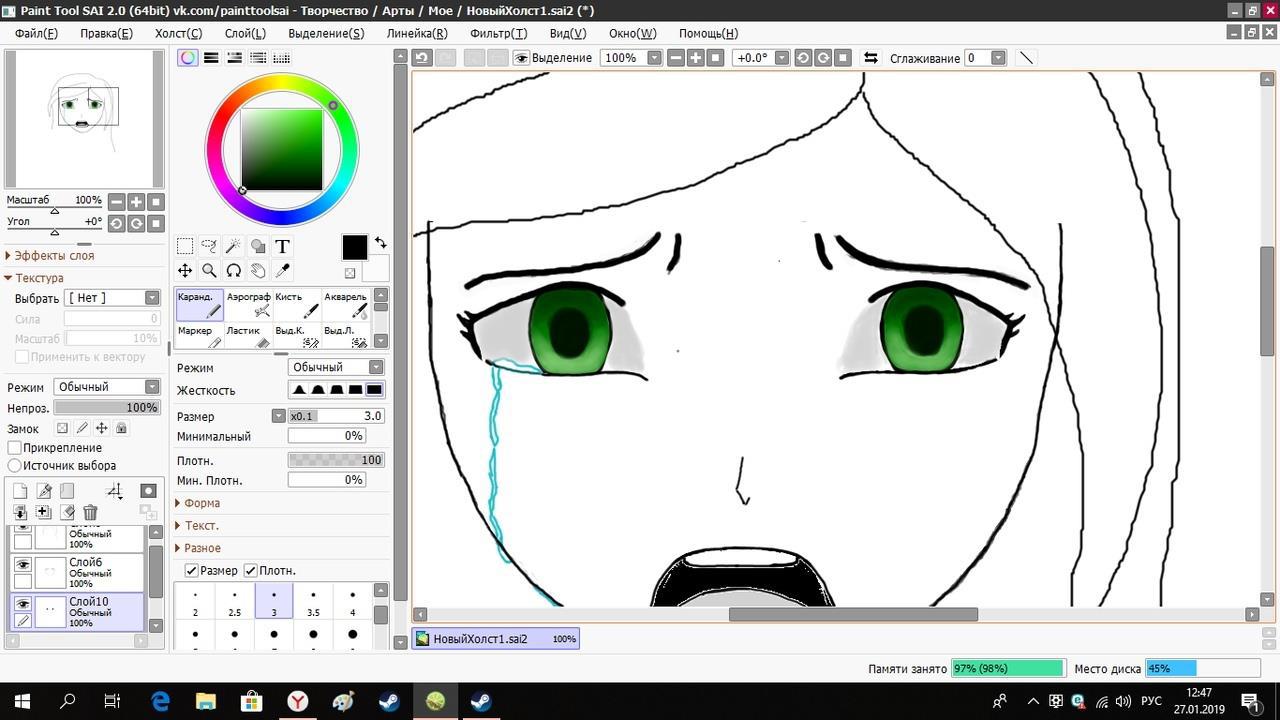1280x720 pixels.
Task: Select the Magic Wand tool
Action: pos(233,246)
